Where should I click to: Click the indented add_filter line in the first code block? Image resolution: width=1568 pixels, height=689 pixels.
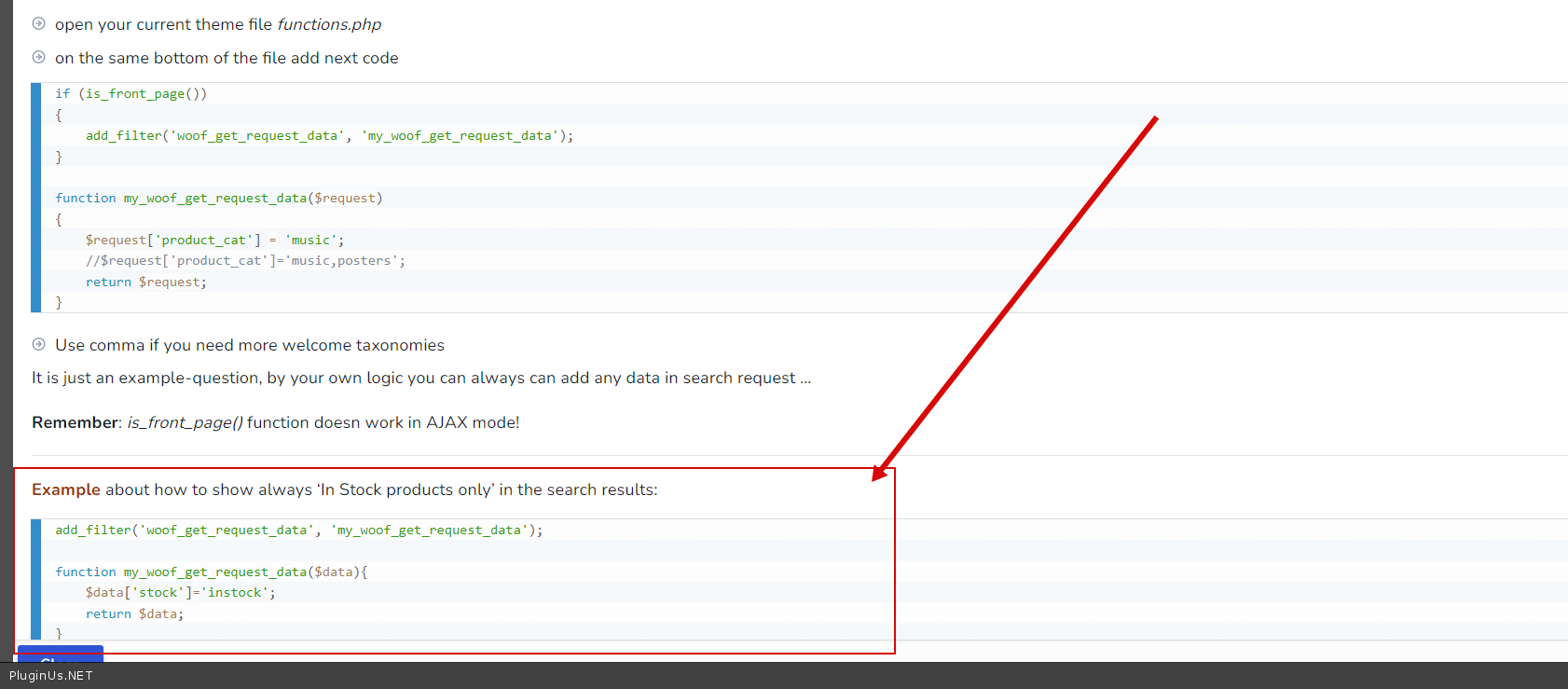(329, 136)
